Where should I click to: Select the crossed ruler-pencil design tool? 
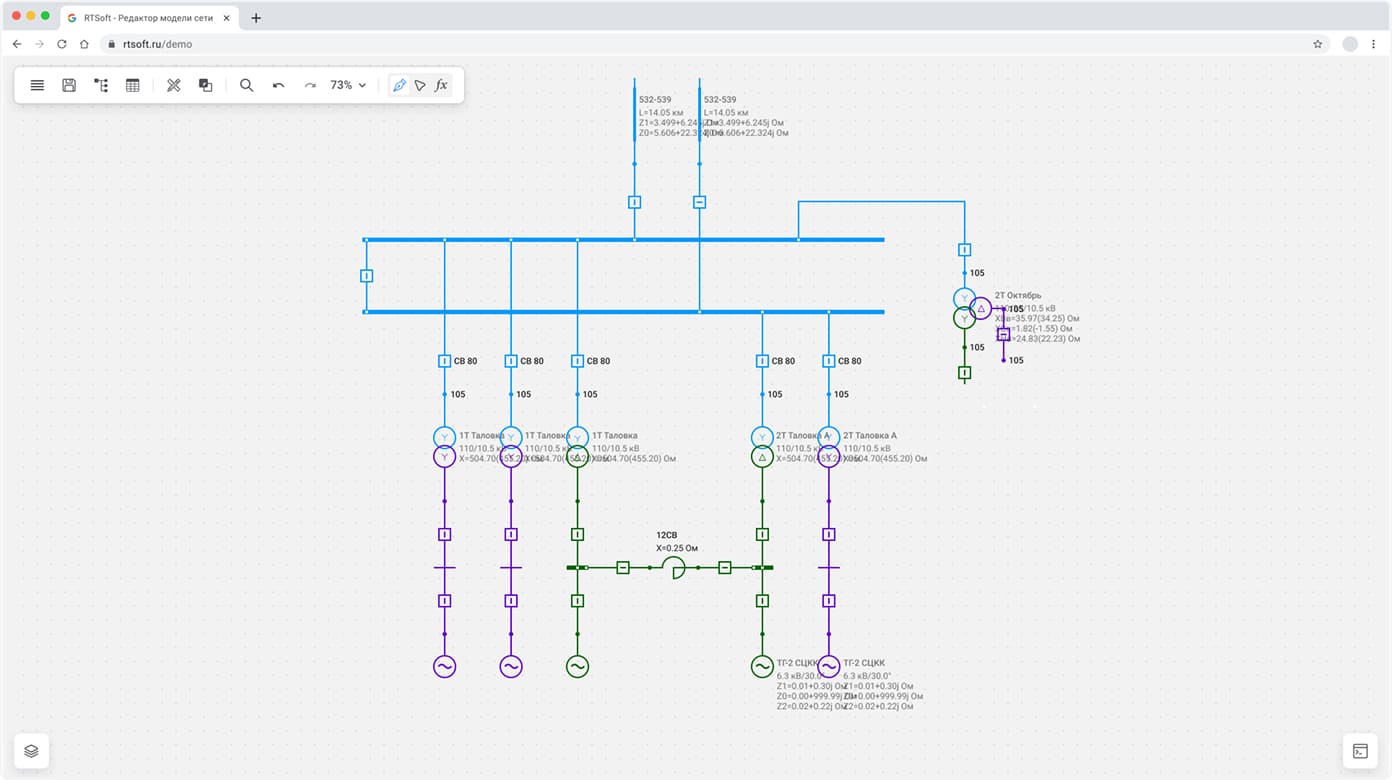point(174,86)
